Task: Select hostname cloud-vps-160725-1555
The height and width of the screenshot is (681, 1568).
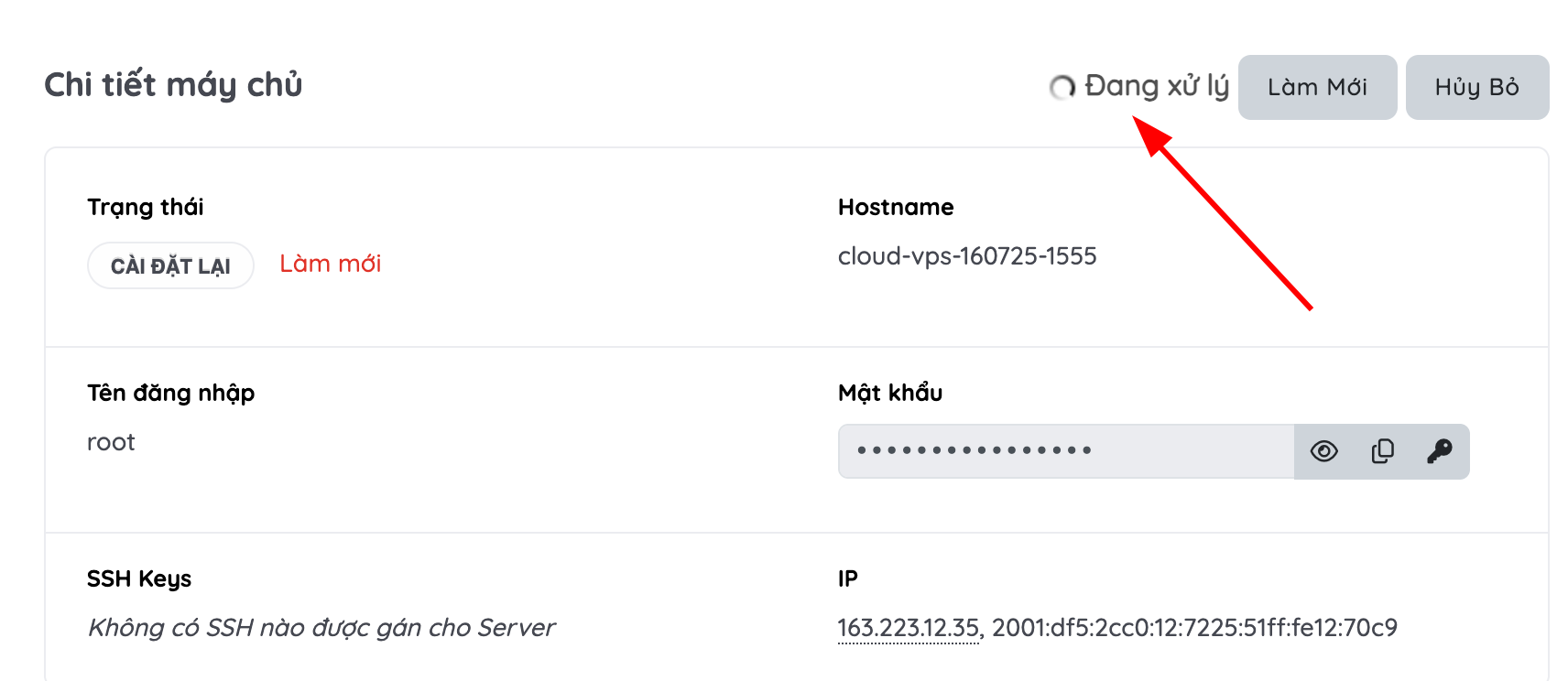Action: tap(967, 256)
